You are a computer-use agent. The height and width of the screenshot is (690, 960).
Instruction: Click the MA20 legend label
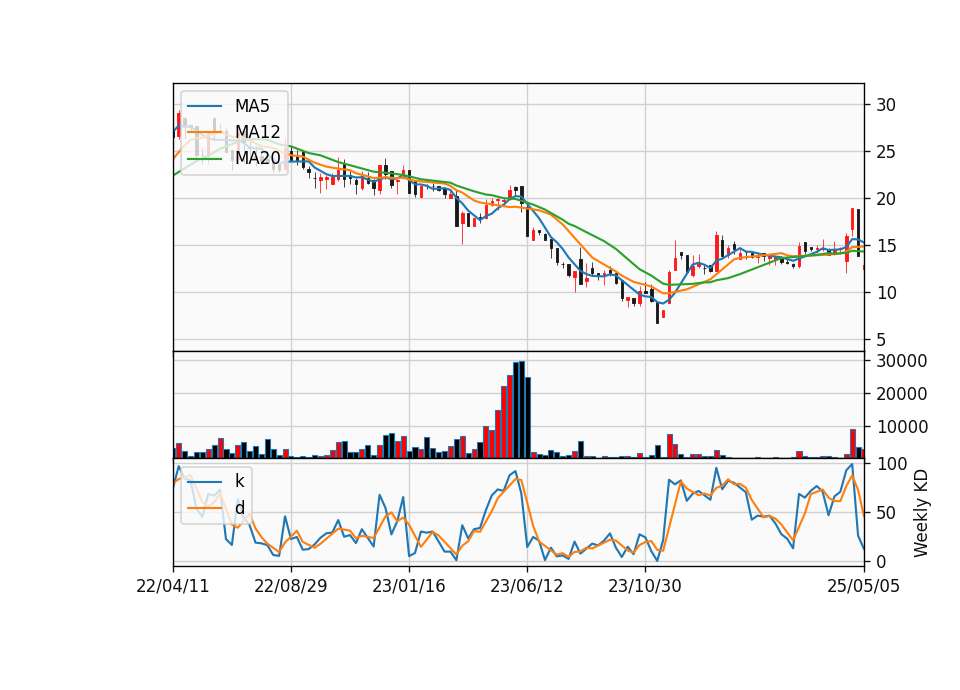258,159
